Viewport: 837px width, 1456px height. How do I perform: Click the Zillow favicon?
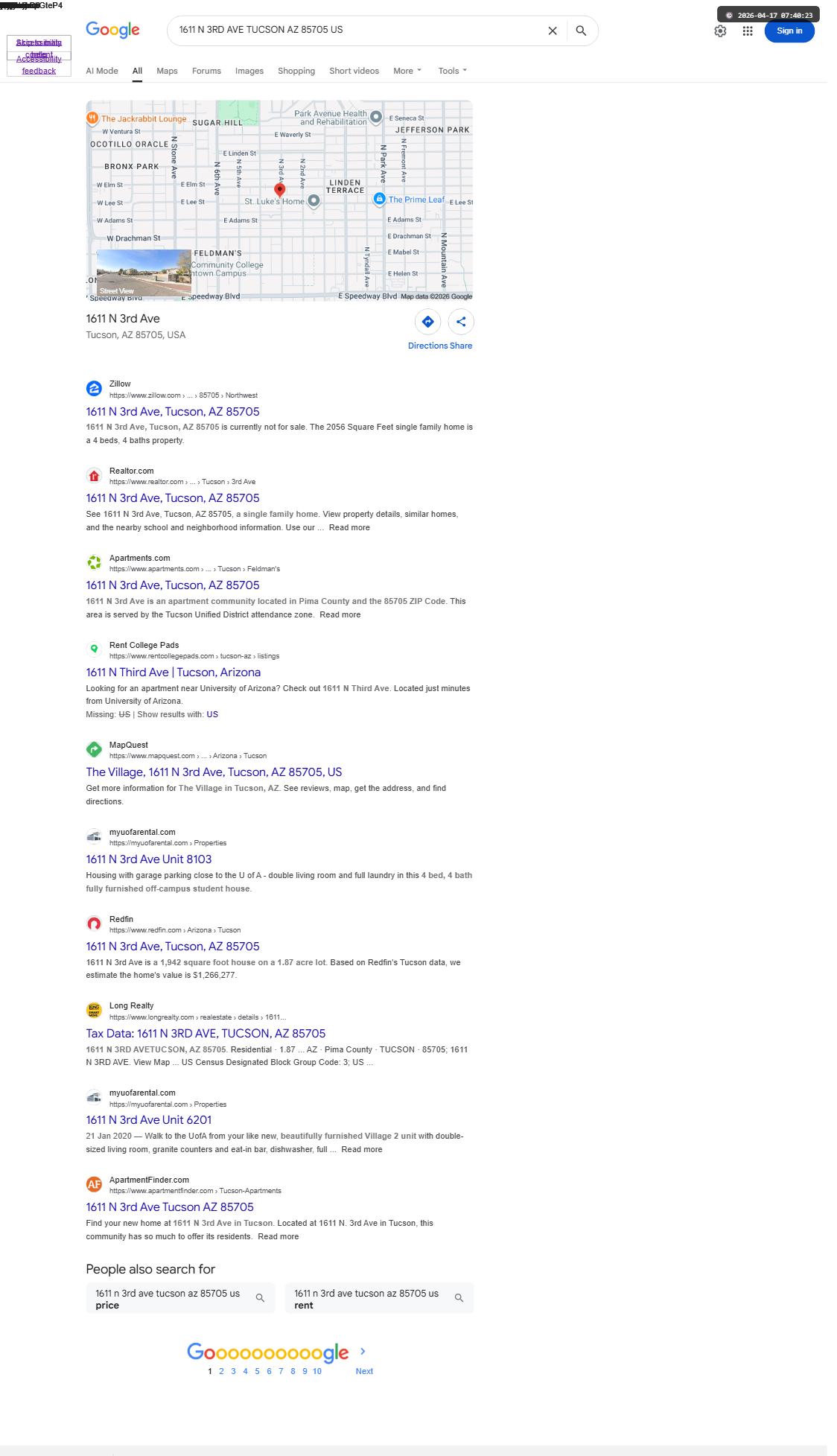tap(94, 388)
